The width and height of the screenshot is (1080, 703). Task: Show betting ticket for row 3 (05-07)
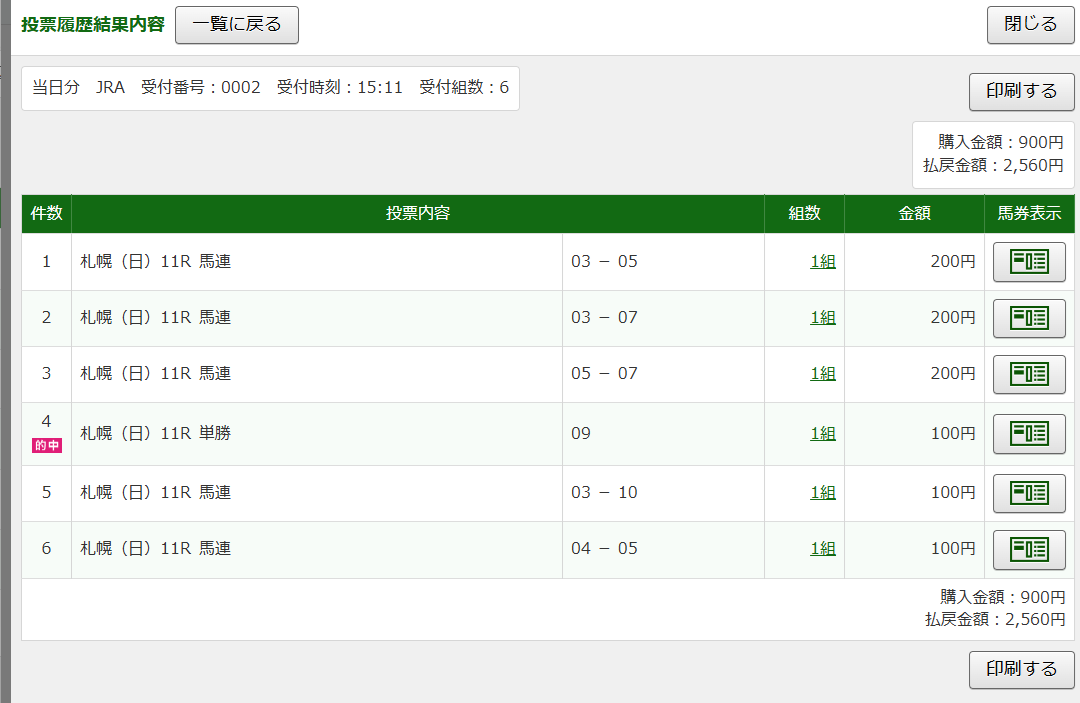[x=1029, y=374]
